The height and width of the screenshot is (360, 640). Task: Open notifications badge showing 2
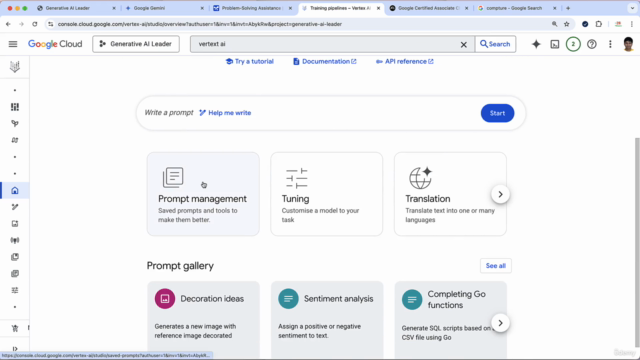click(573, 44)
